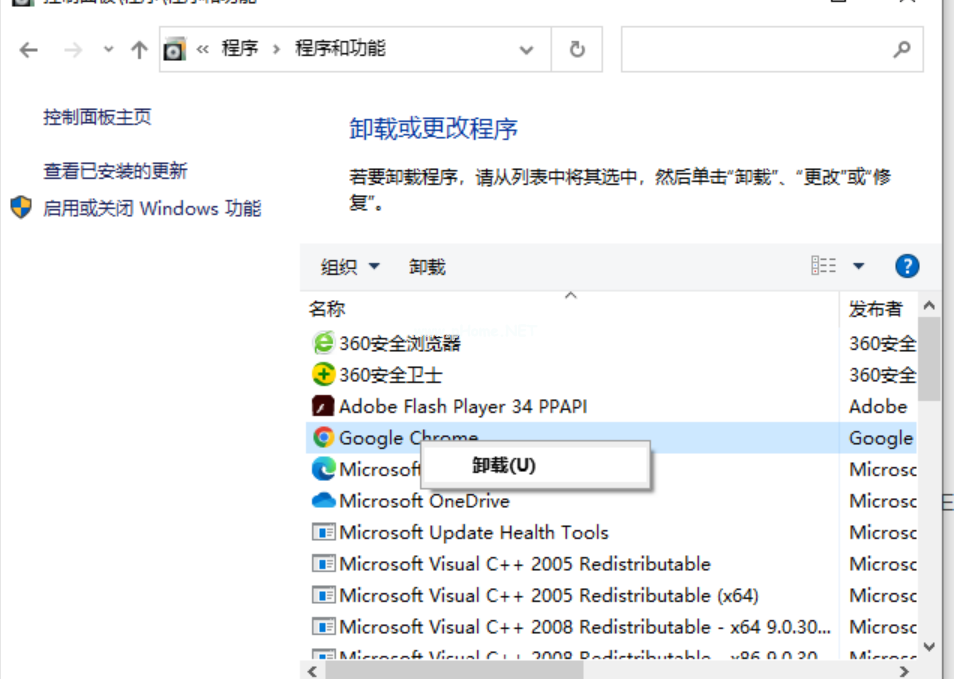The width and height of the screenshot is (960, 679).
Task: Click the 360安全浏览器 program icon
Action: coord(323,343)
